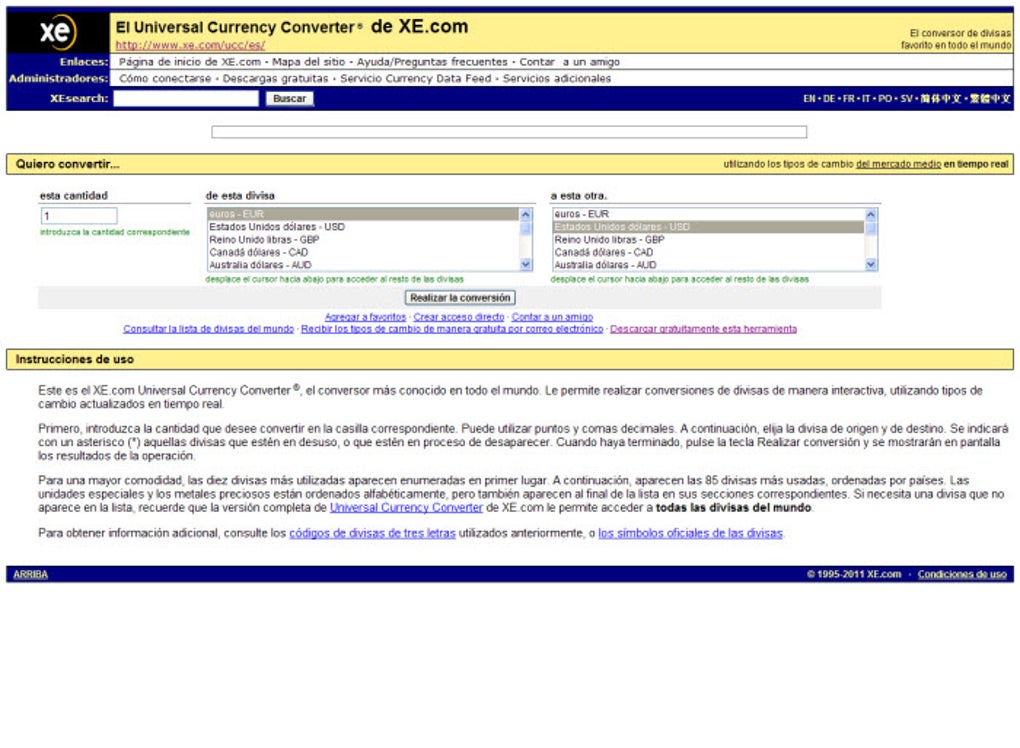Click the down scroll arrow of the source currency list

point(525,264)
